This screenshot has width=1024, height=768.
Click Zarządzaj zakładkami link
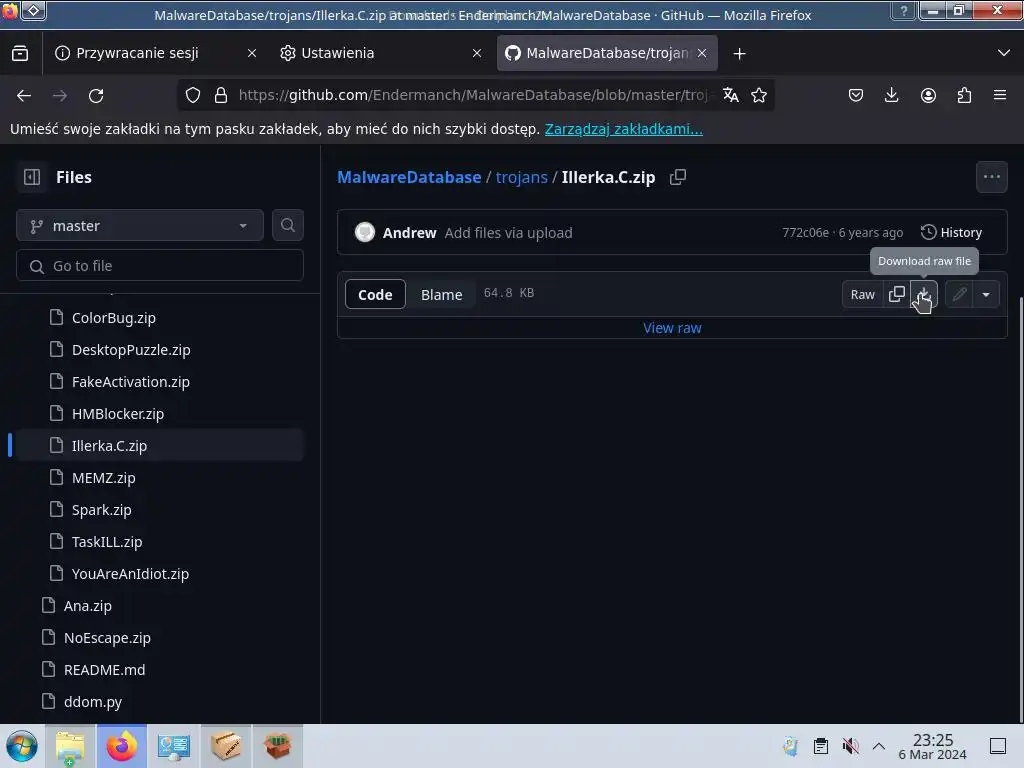coord(624,129)
